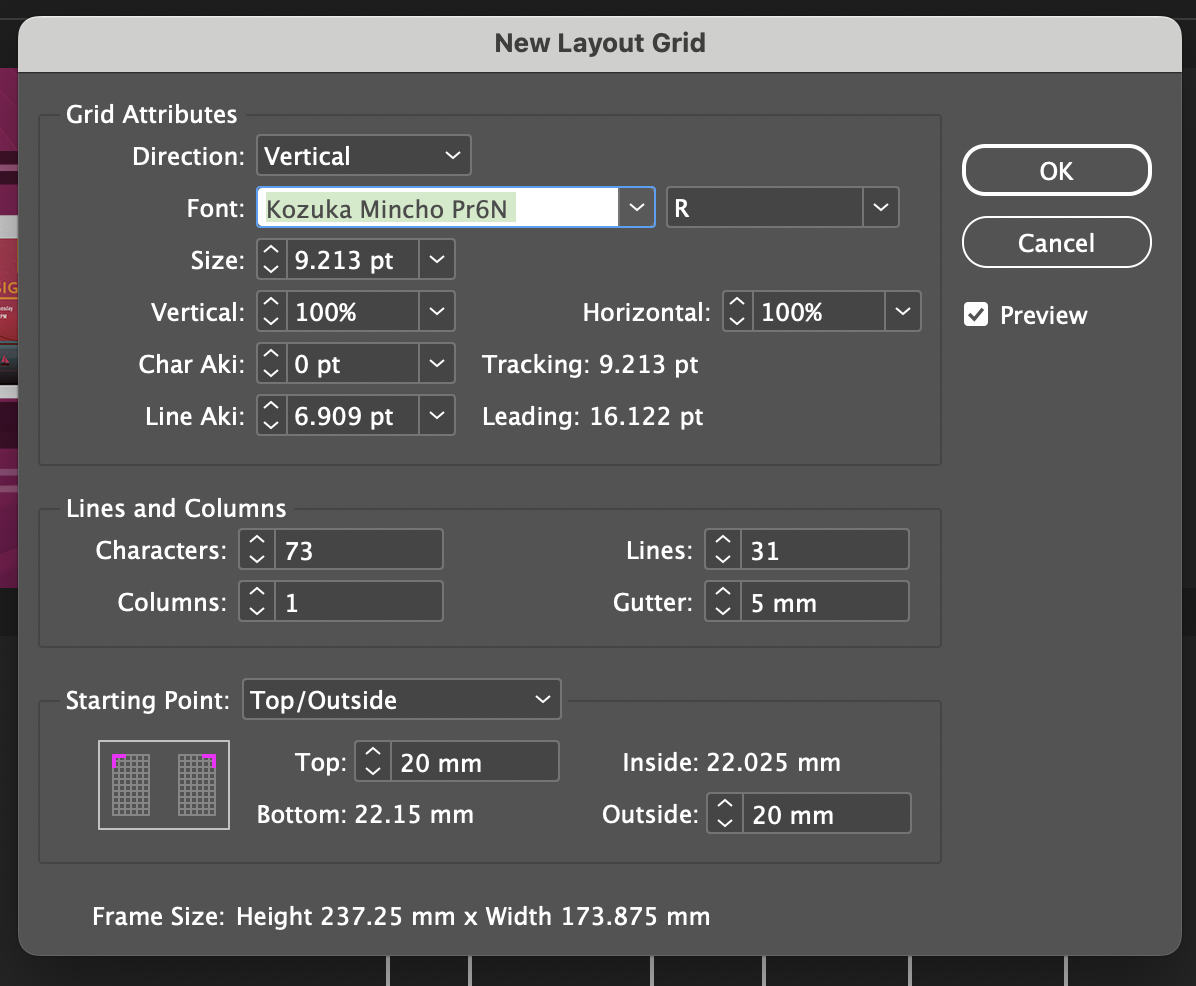The height and width of the screenshot is (986, 1196).
Task: Click the Lines count stepper
Action: pyautogui.click(x=723, y=550)
